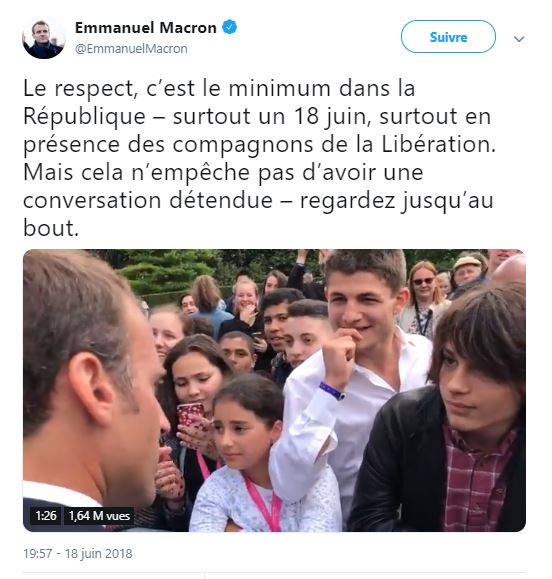Image resolution: width=552 pixels, height=579 pixels.
Task: Open the @EmmanuelMacron handle link
Action: (131, 49)
